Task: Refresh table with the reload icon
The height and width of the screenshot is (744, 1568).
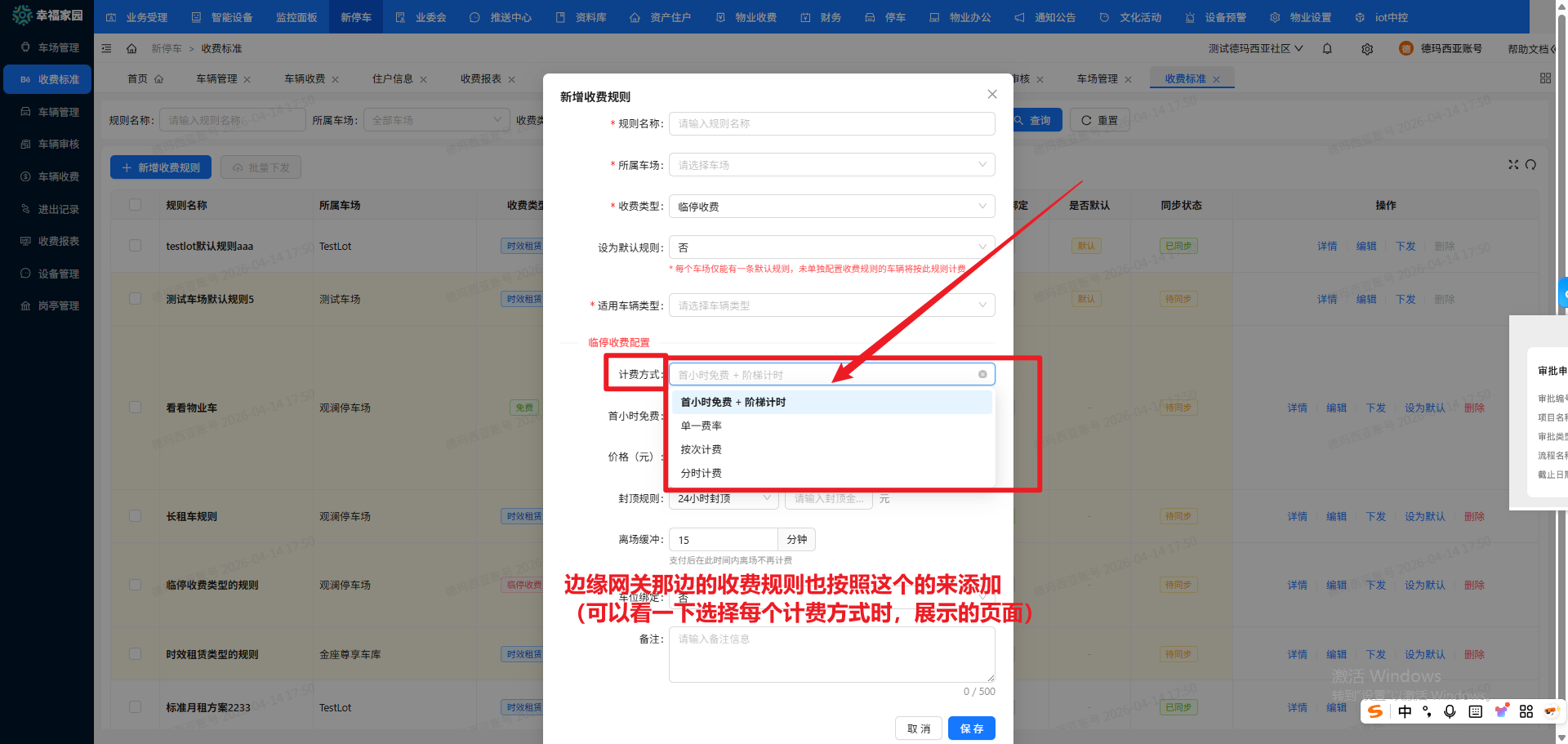Action: point(1531,165)
